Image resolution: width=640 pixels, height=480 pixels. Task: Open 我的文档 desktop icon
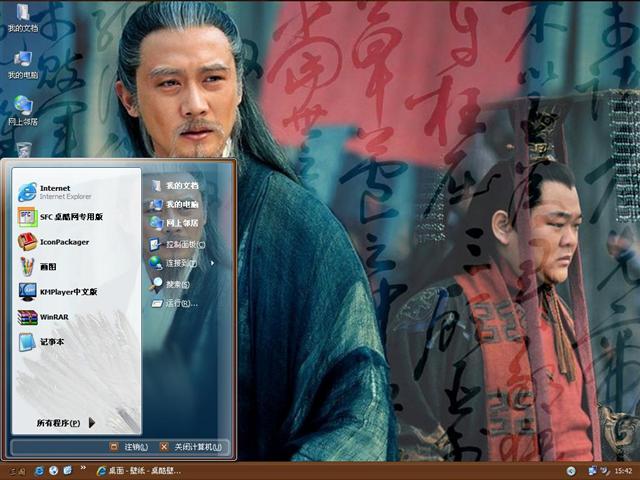[x=23, y=18]
